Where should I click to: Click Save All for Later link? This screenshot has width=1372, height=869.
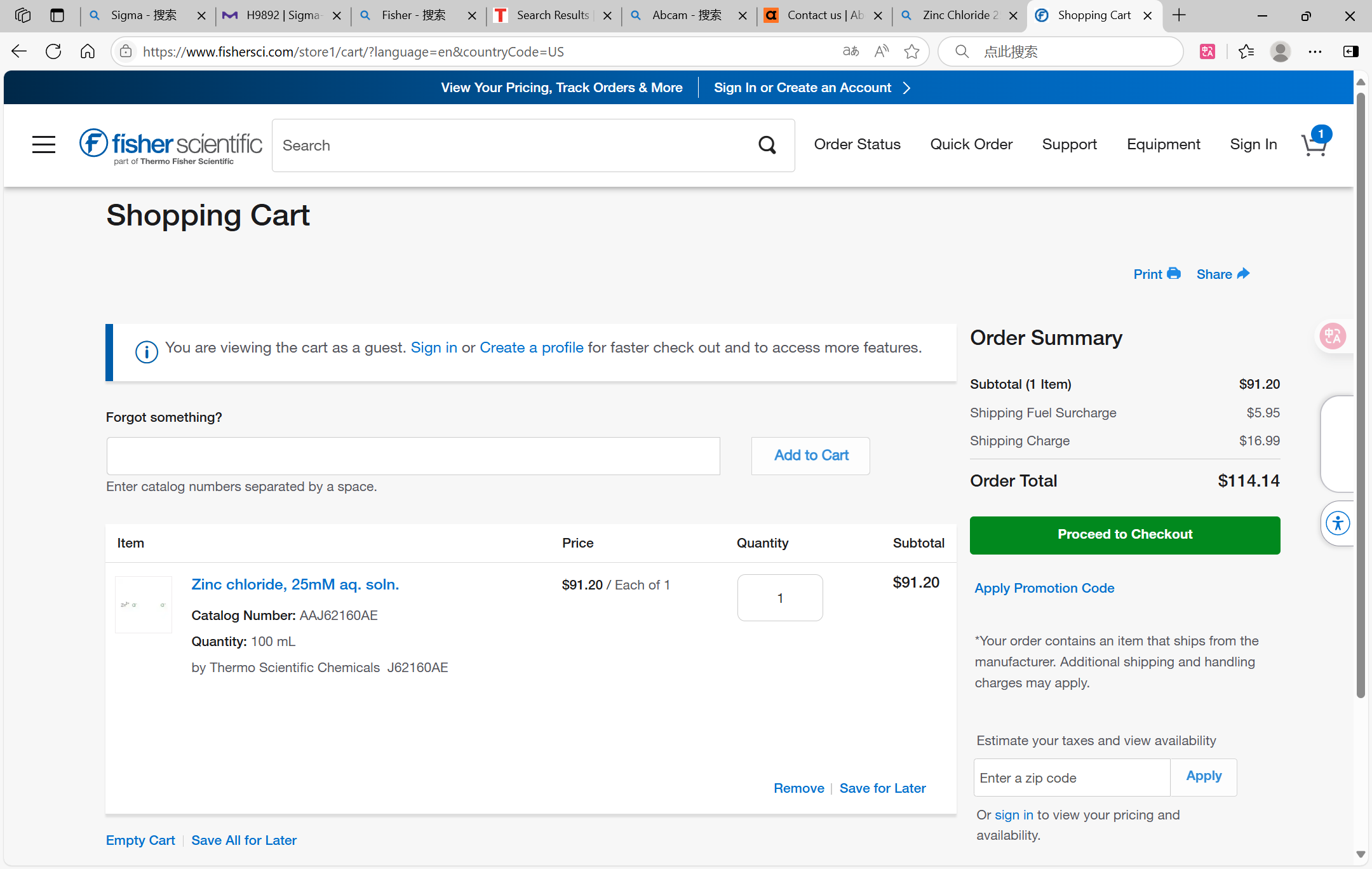[x=244, y=840]
